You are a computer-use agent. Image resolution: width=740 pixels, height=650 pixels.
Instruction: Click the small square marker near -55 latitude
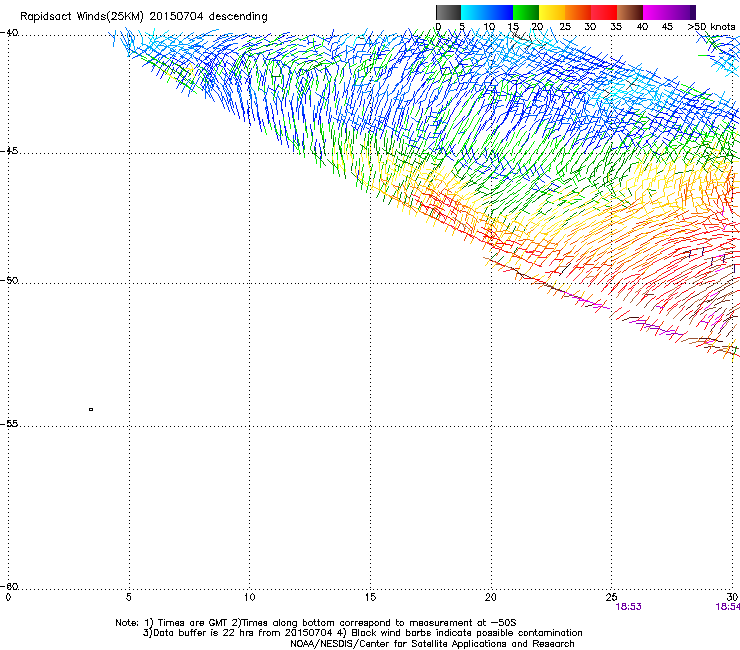click(91, 409)
